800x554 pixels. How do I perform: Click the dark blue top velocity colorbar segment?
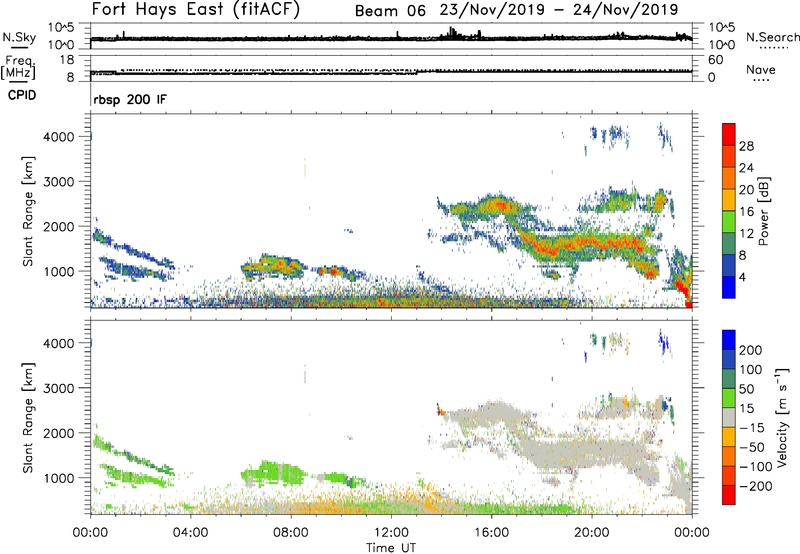(729, 340)
